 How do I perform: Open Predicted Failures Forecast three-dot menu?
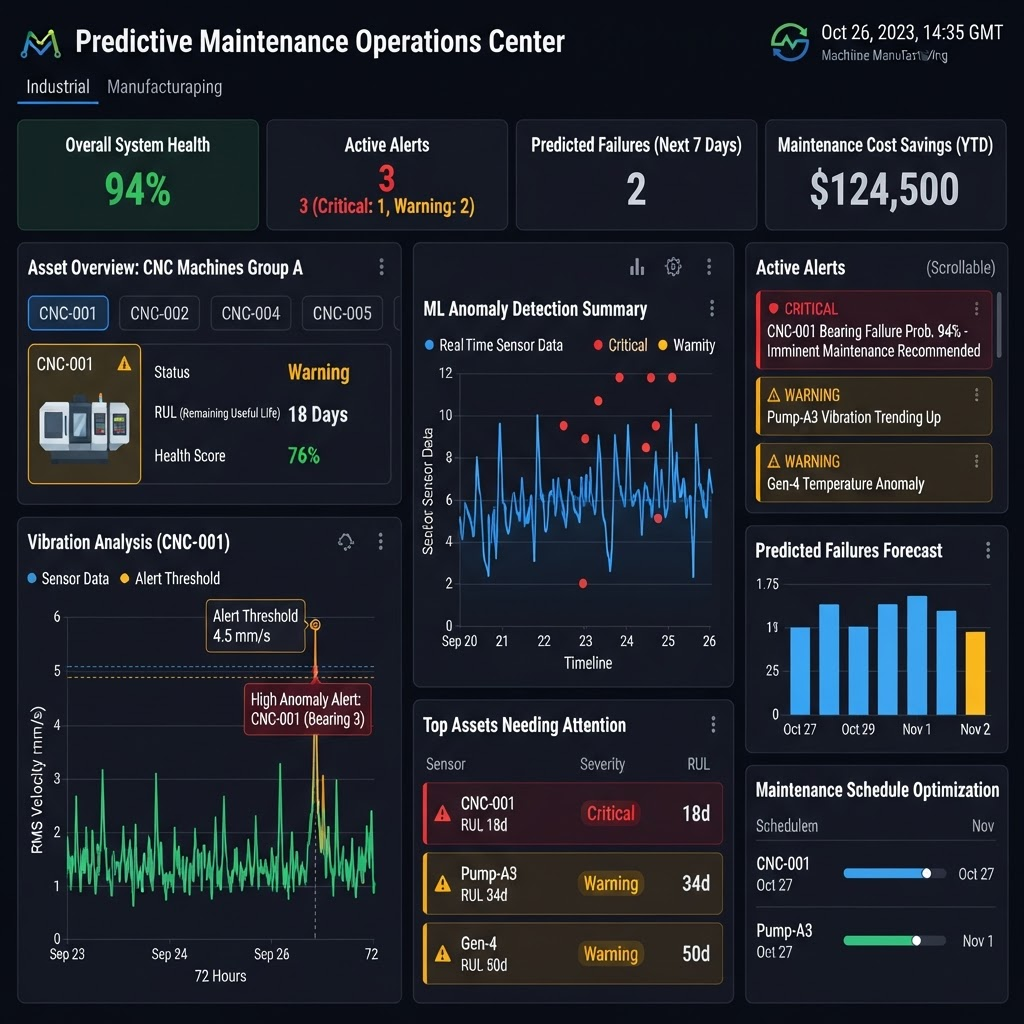point(988,550)
